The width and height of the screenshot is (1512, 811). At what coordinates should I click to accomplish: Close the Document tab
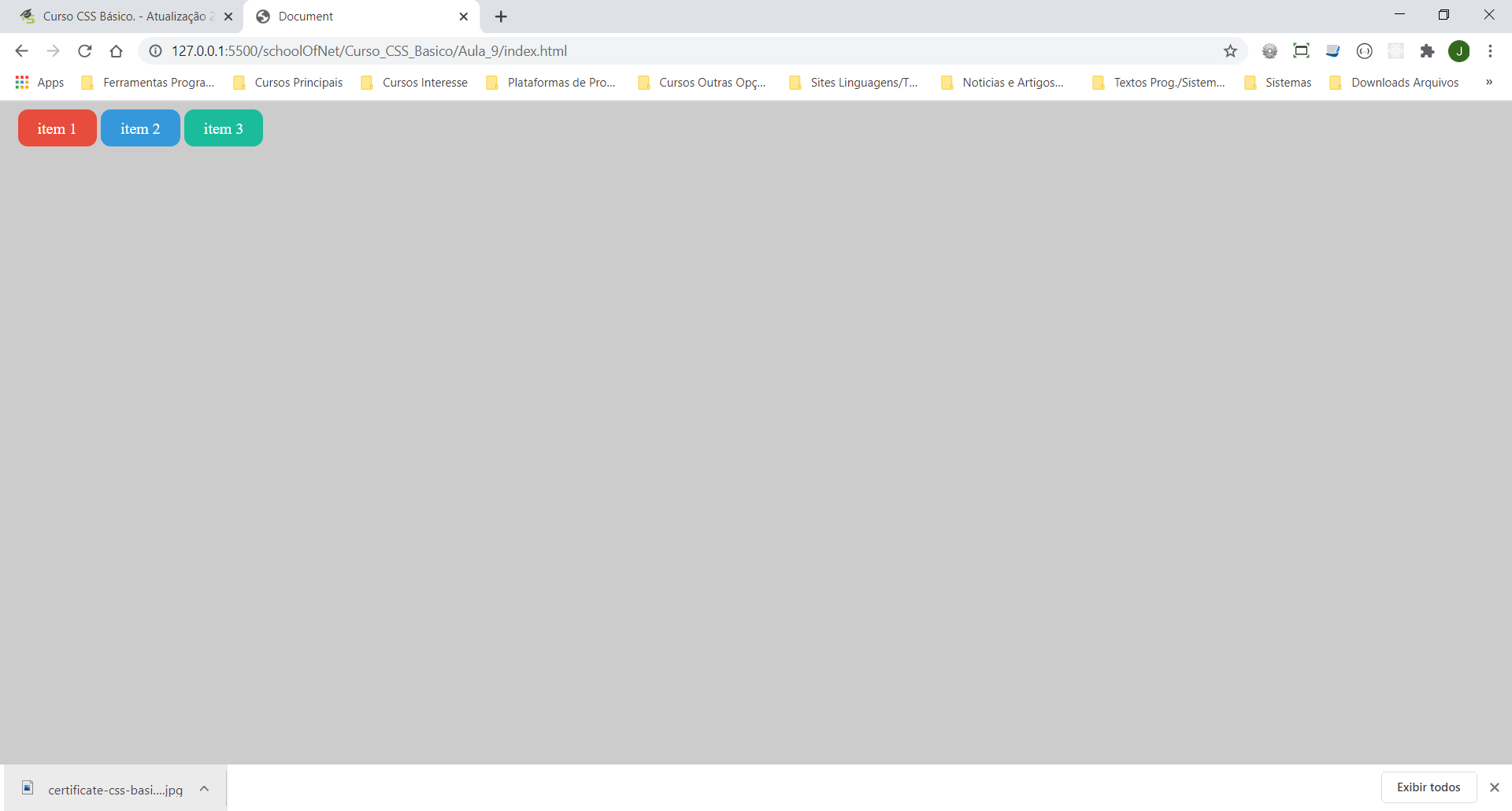pyautogui.click(x=464, y=17)
